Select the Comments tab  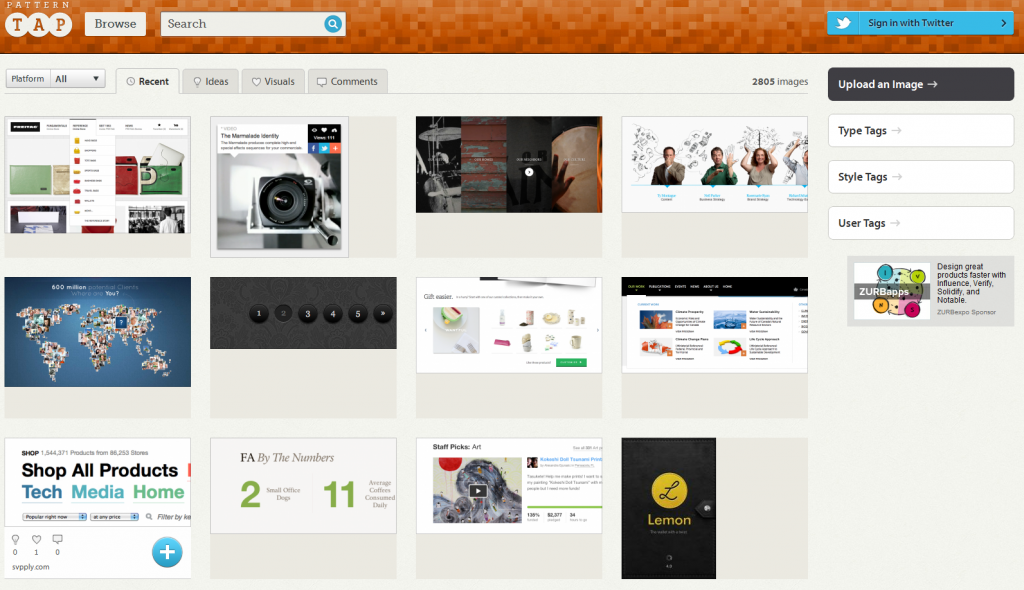pos(347,82)
